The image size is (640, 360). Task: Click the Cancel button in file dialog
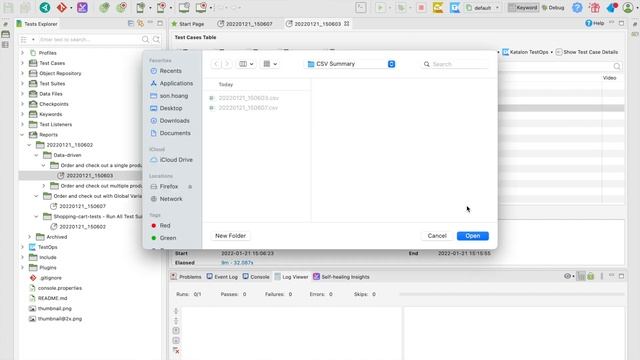[437, 236]
